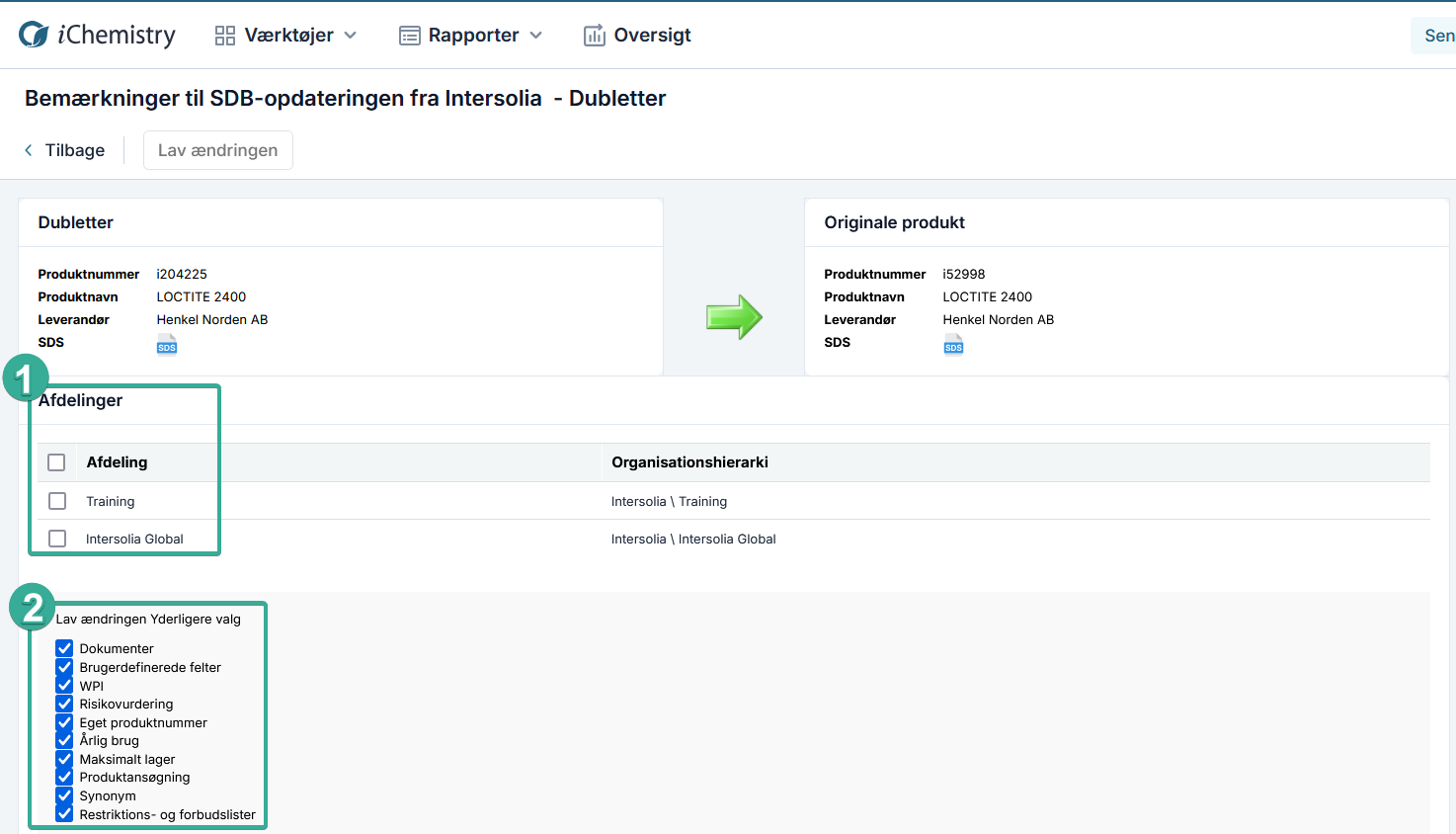Uncheck the Maksimalt lager option
This screenshot has width=1456, height=834.
click(x=64, y=759)
